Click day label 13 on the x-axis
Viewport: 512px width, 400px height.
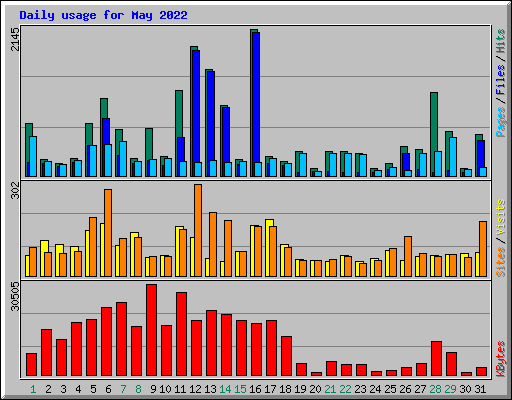[x=210, y=389]
